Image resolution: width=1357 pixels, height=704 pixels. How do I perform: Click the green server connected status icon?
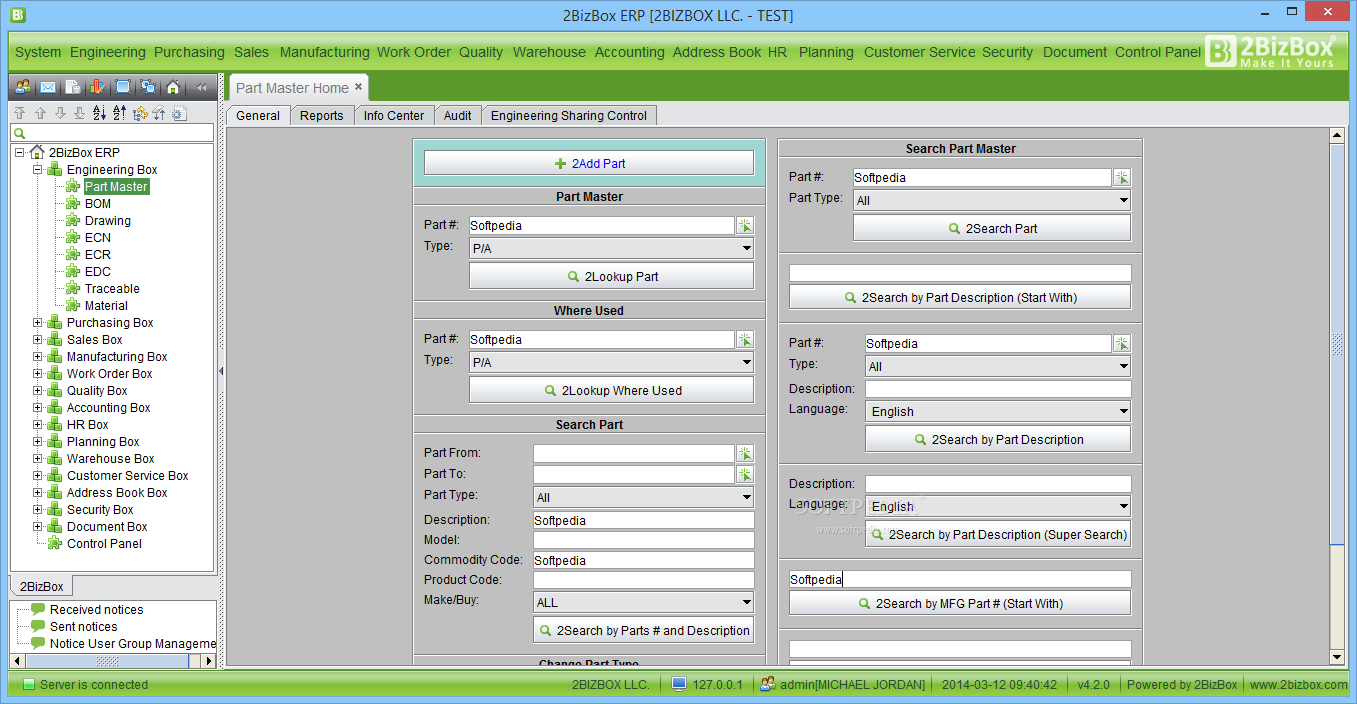[29, 684]
